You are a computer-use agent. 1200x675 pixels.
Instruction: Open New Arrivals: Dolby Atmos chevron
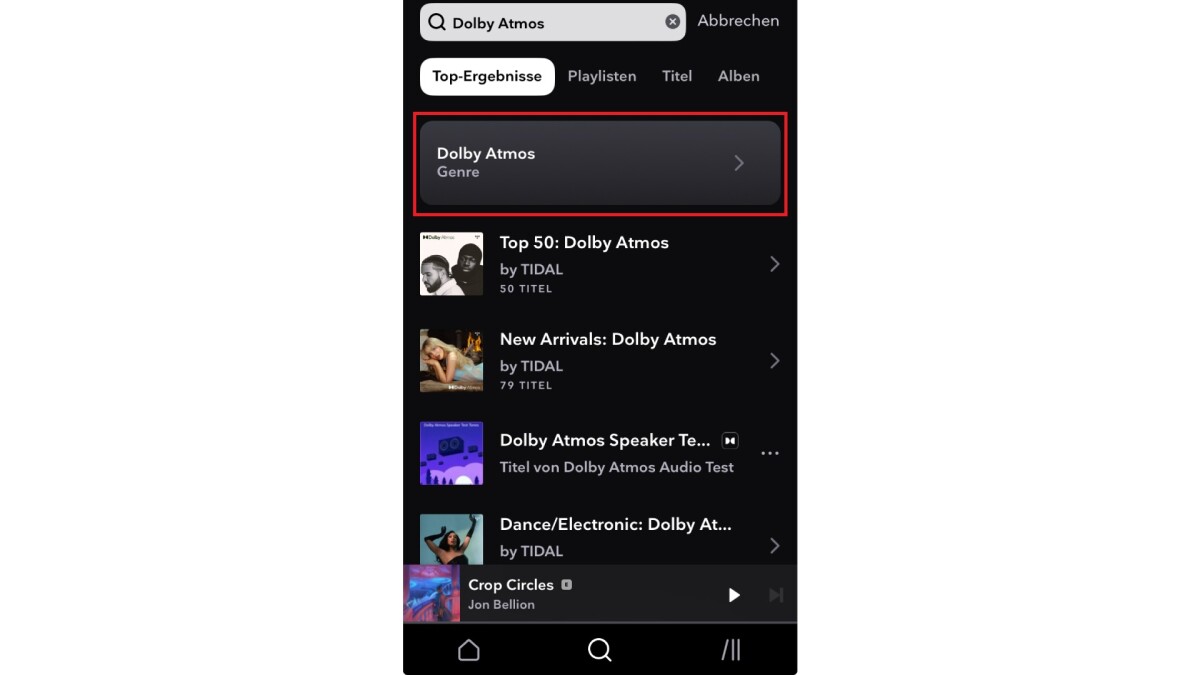tap(775, 361)
